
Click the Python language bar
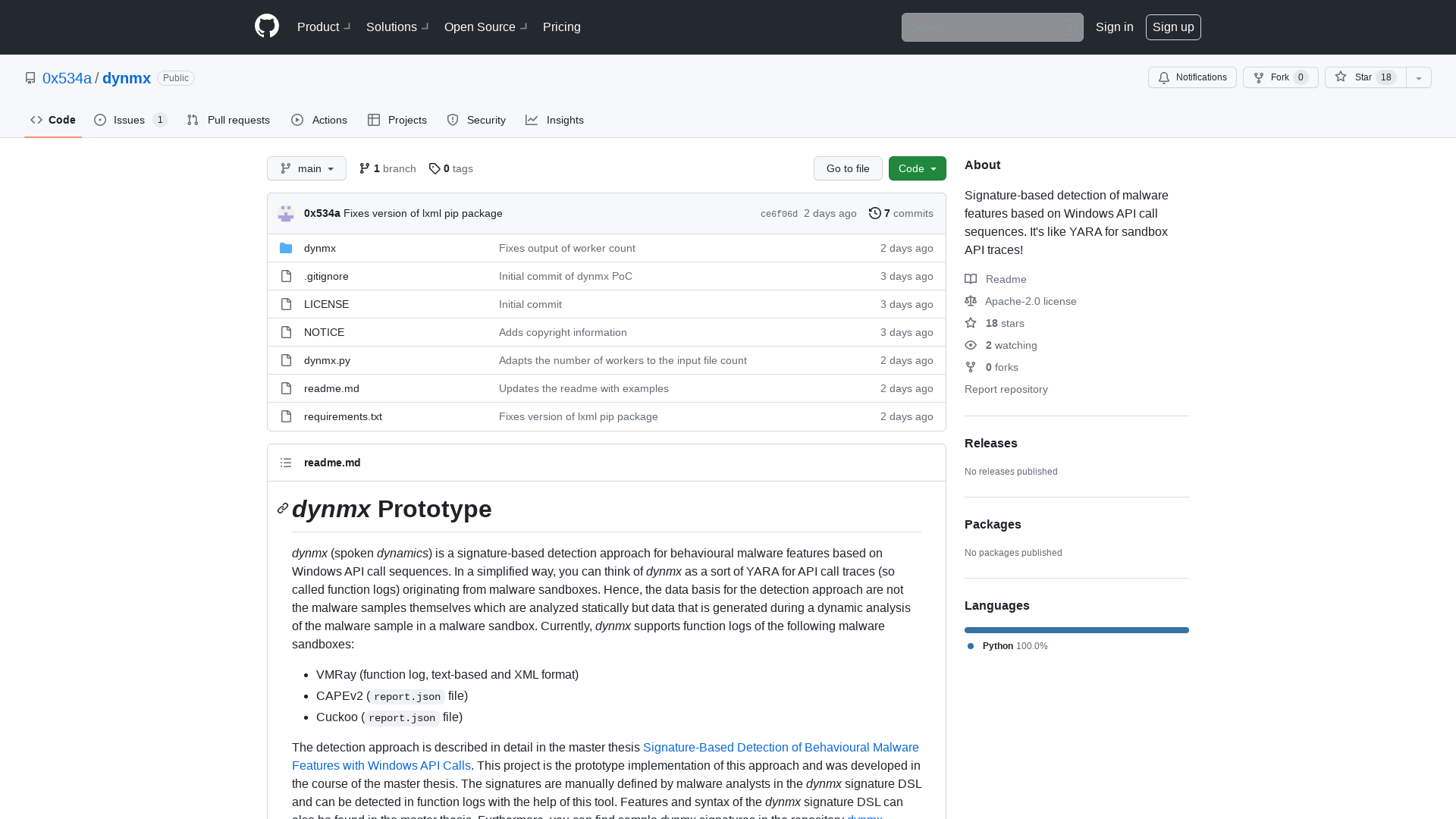point(1077,630)
